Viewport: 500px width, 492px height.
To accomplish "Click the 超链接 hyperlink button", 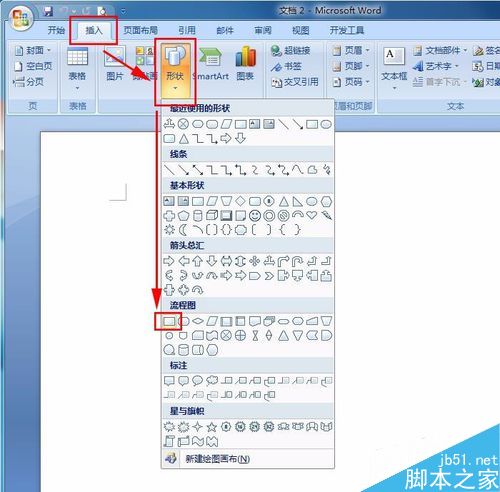I will point(291,51).
